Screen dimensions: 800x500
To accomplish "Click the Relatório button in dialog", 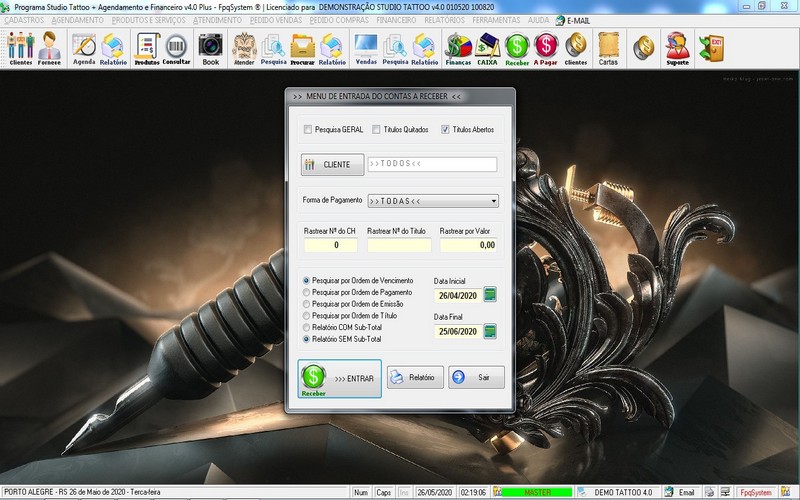I will [415, 378].
